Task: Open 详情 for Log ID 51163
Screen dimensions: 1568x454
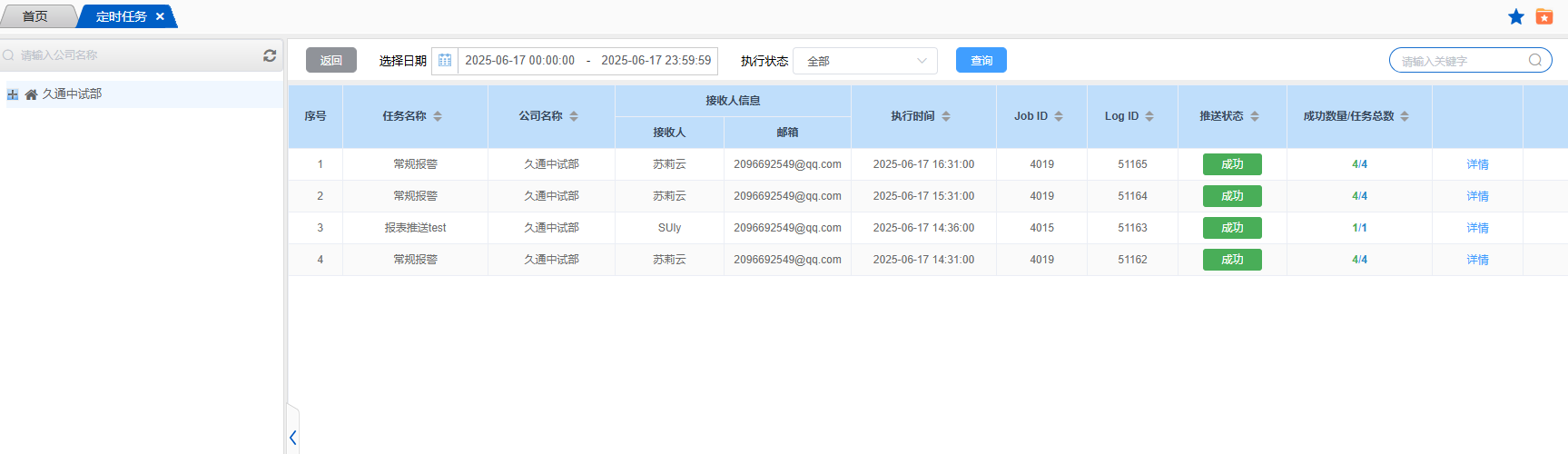Action: [1477, 228]
